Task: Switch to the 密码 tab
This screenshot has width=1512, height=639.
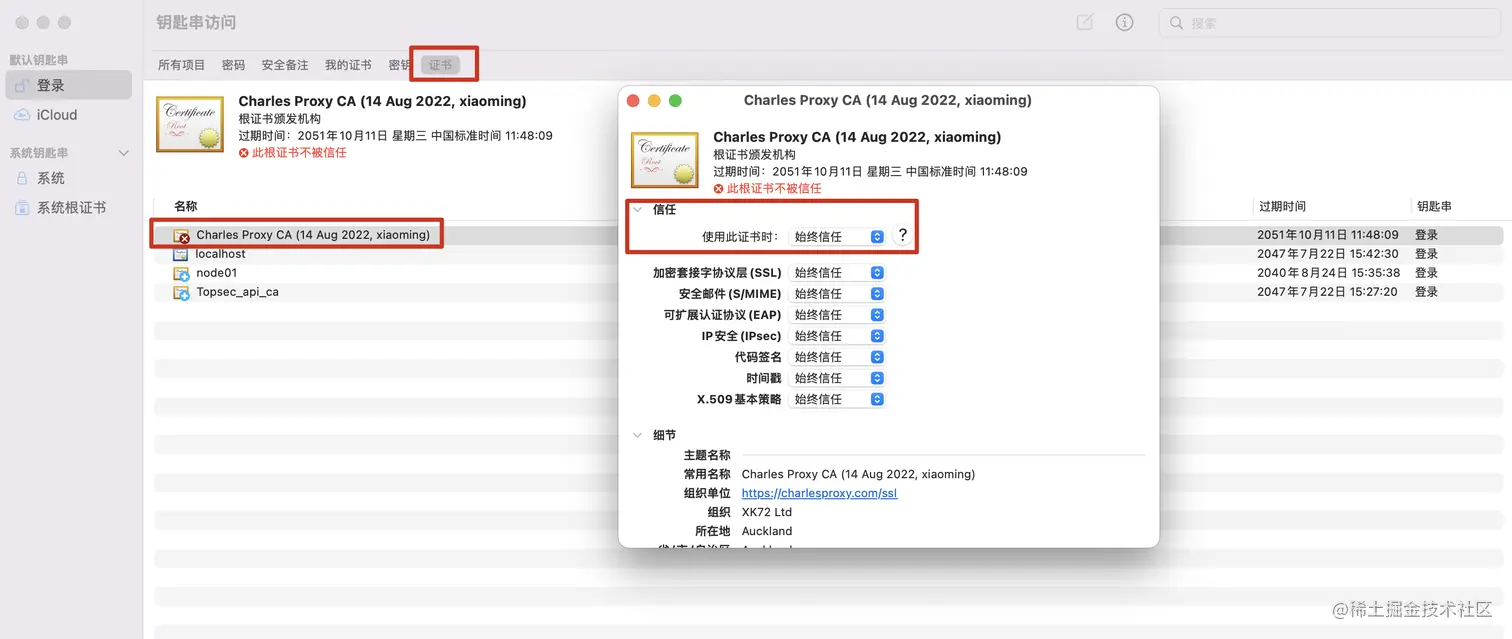Action: tap(233, 65)
